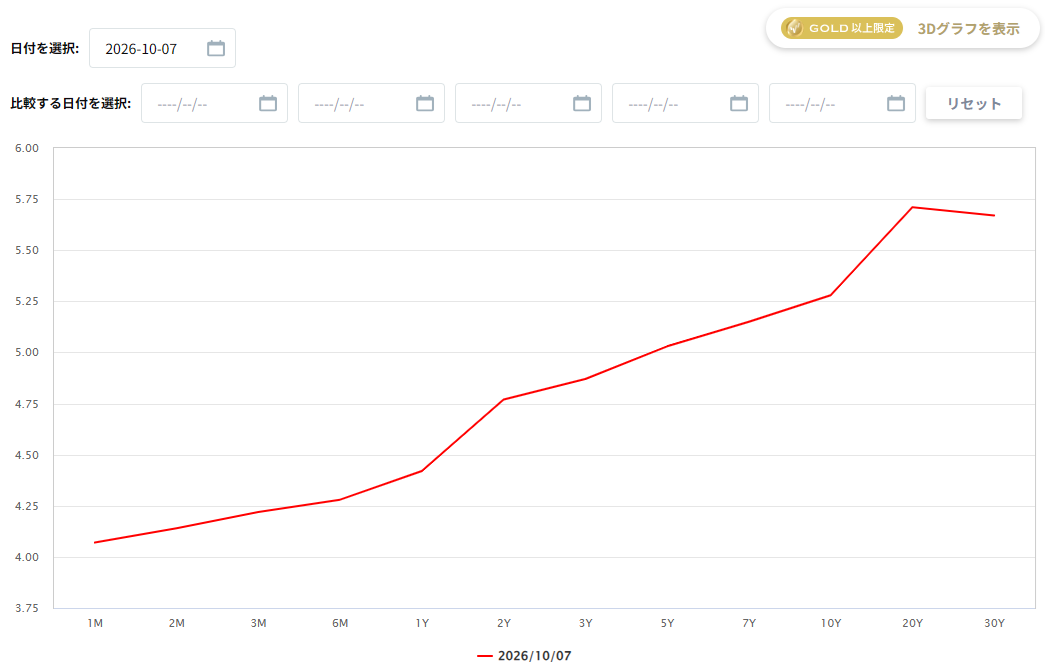Click the 4.00 value on the y-axis
Viewport: 1045px width, 671px height.
click(27, 557)
